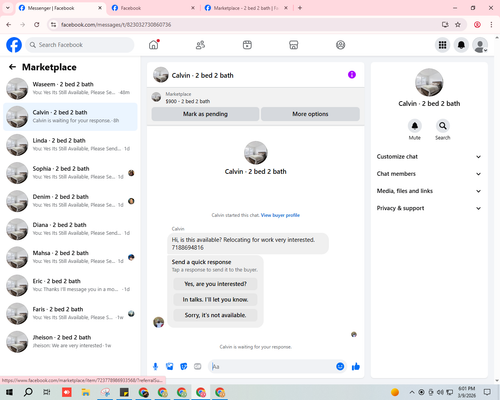Open the purple conversation info icon
Viewport: 500px width, 400px height.
tap(352, 75)
